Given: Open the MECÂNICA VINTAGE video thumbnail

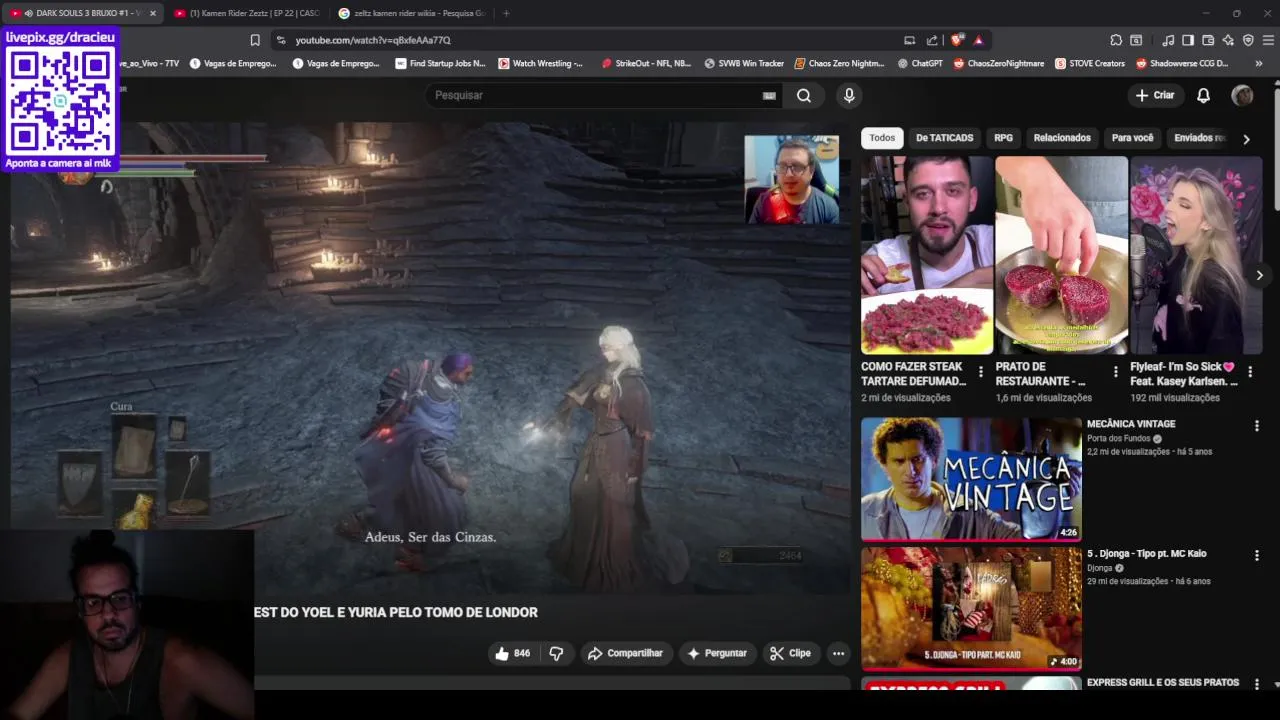Looking at the screenshot, I should click(x=971, y=479).
